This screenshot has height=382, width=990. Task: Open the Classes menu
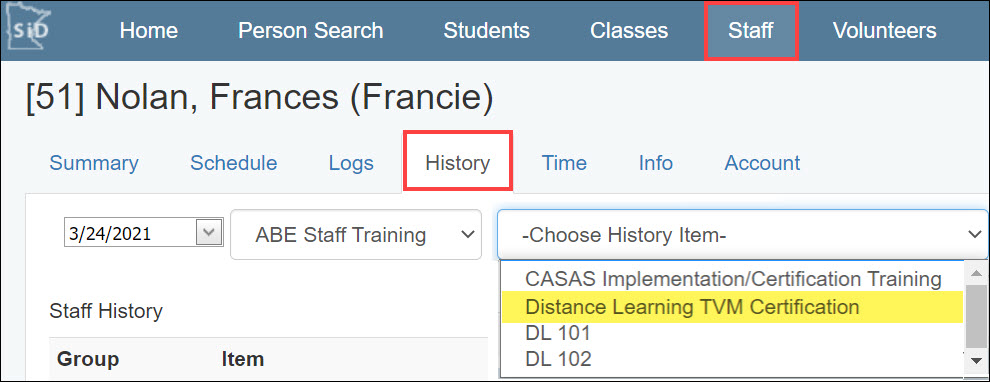click(629, 30)
